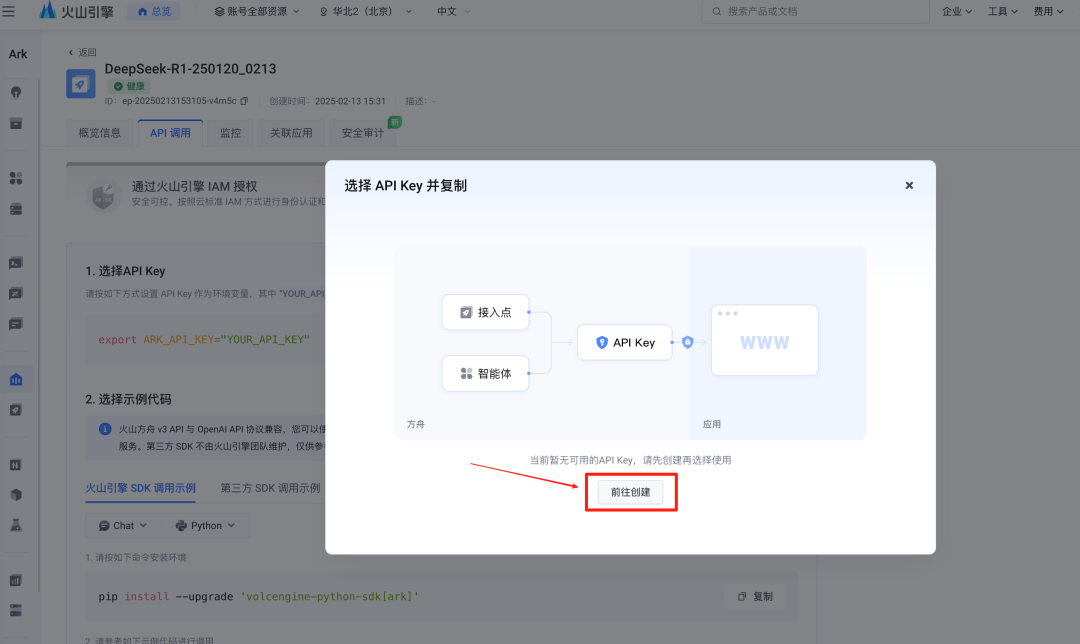Copy the endpoint ID with the copy icon
Image resolution: width=1080 pixels, height=644 pixels.
click(244, 101)
